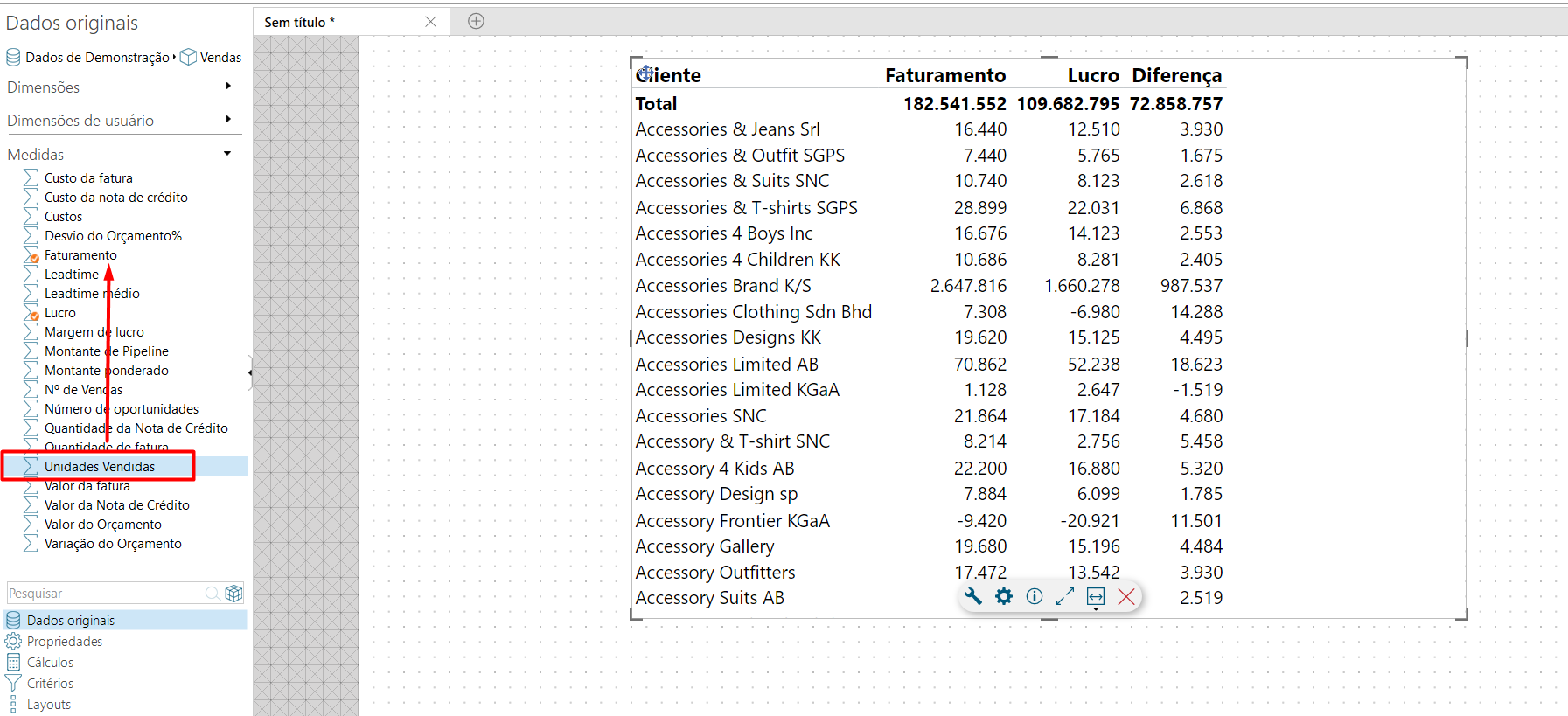
Task: Click the magnifier icon in Pesquisar field
Action: [x=213, y=594]
